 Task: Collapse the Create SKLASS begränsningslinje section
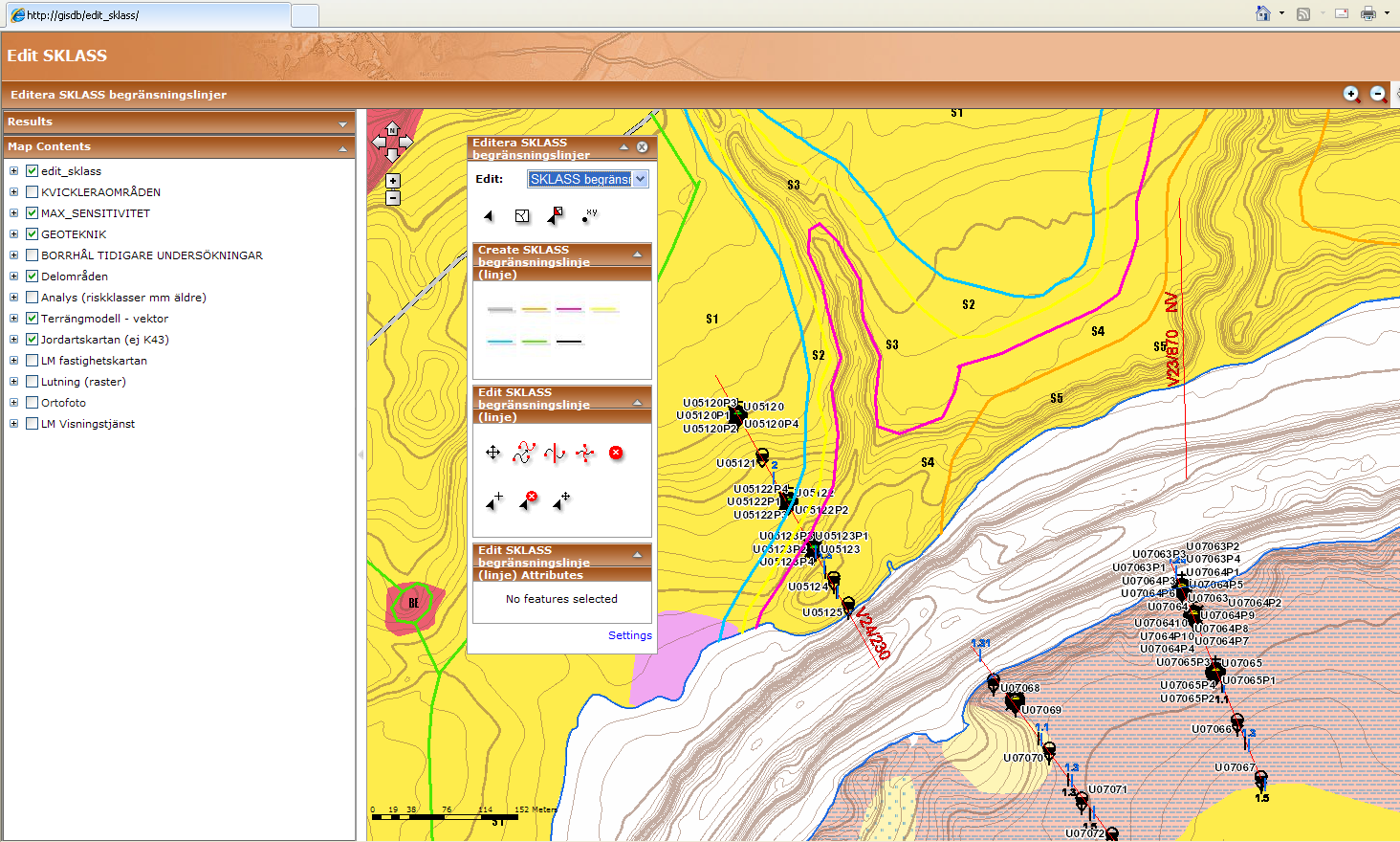coord(638,255)
